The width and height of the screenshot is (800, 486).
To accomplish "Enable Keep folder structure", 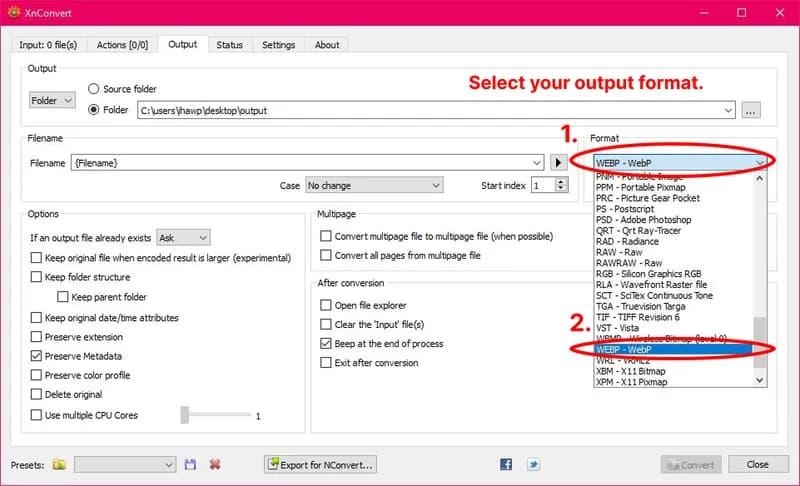I will tap(36, 277).
